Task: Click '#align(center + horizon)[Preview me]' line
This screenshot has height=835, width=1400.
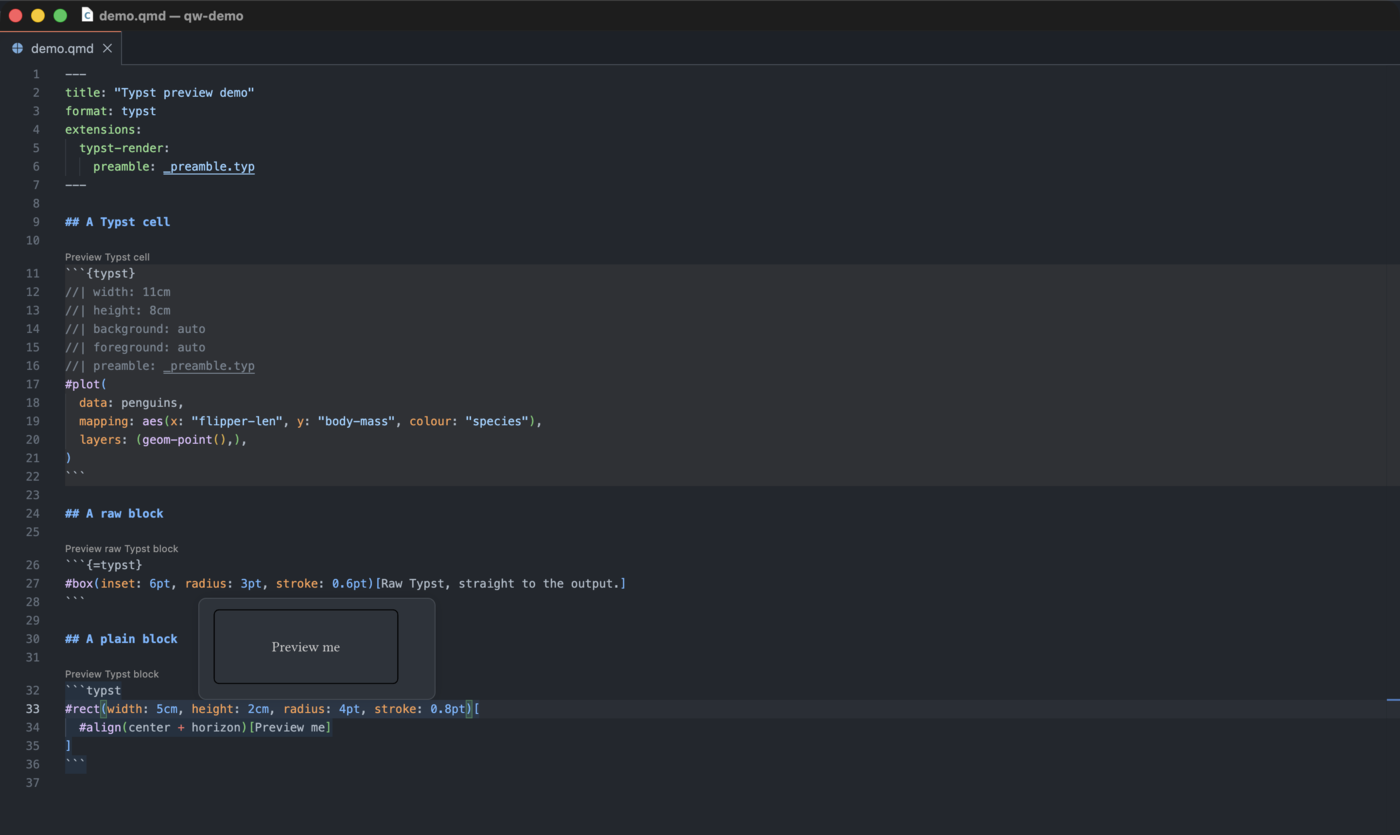Action: click(x=205, y=728)
